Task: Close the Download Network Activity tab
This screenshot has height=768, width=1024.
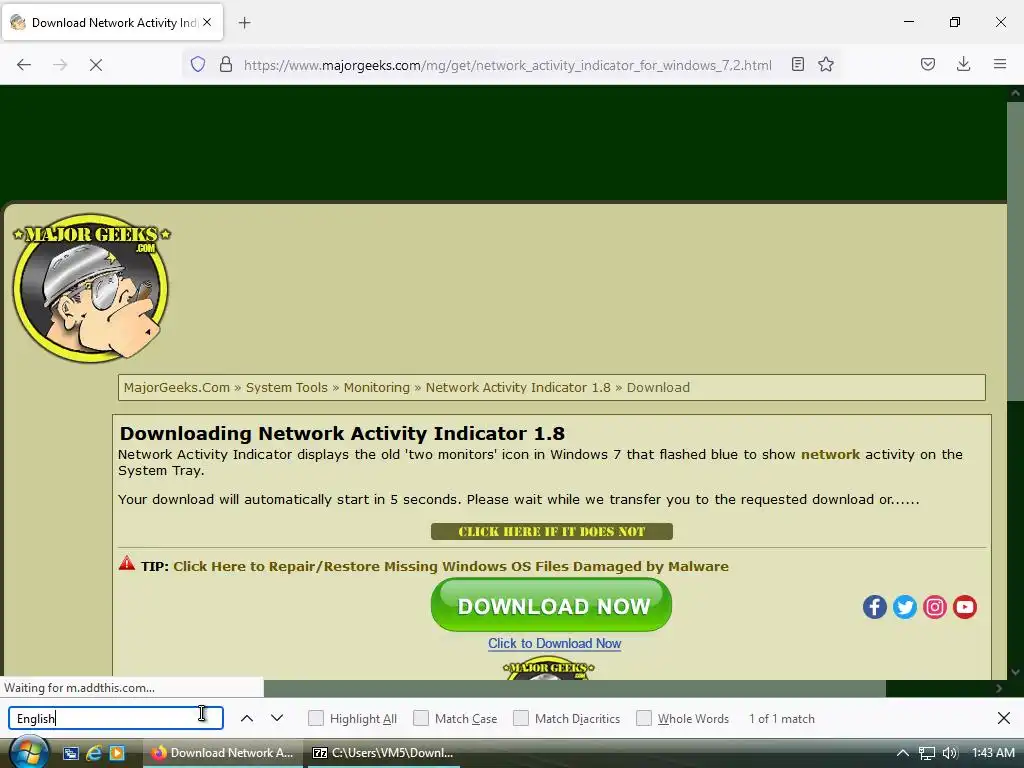Action: pos(207,22)
